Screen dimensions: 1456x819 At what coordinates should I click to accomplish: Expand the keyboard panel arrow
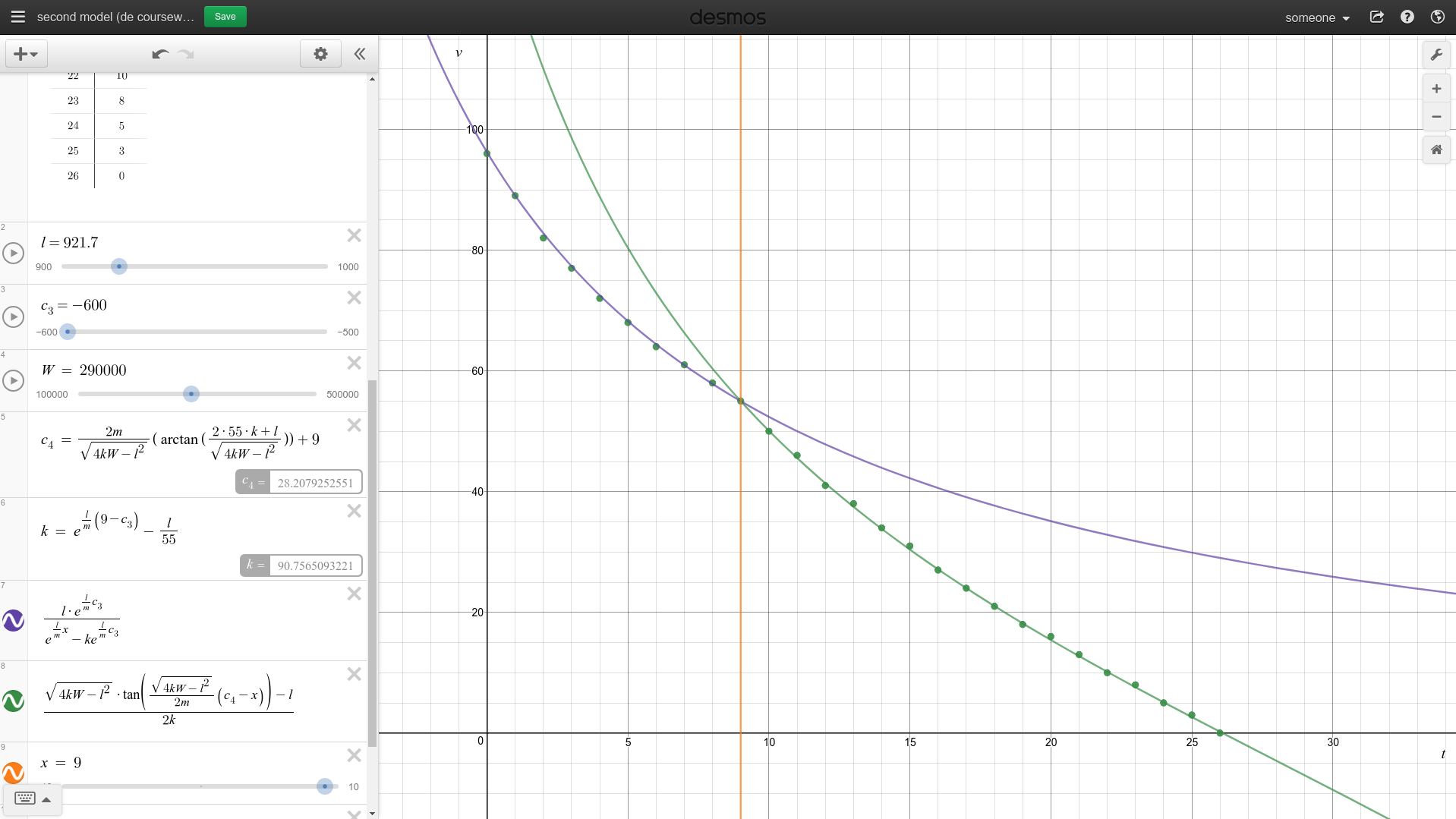click(x=46, y=799)
